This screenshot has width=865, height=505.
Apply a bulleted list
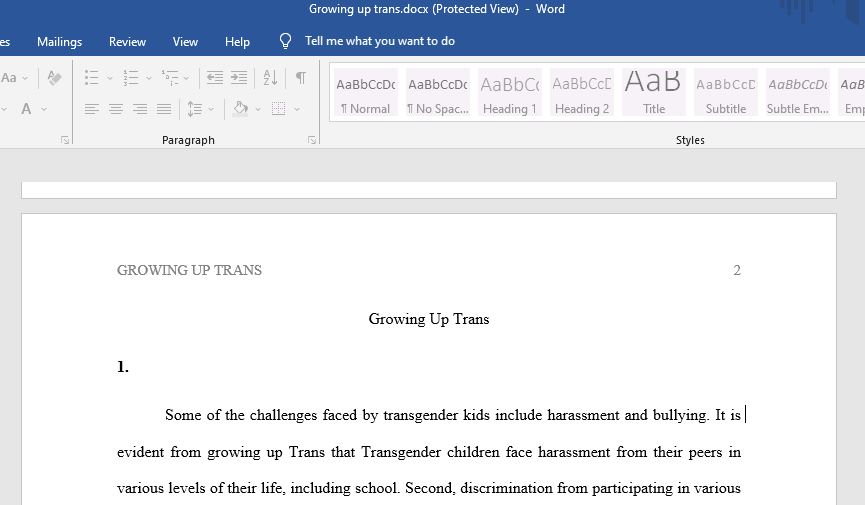pos(92,78)
